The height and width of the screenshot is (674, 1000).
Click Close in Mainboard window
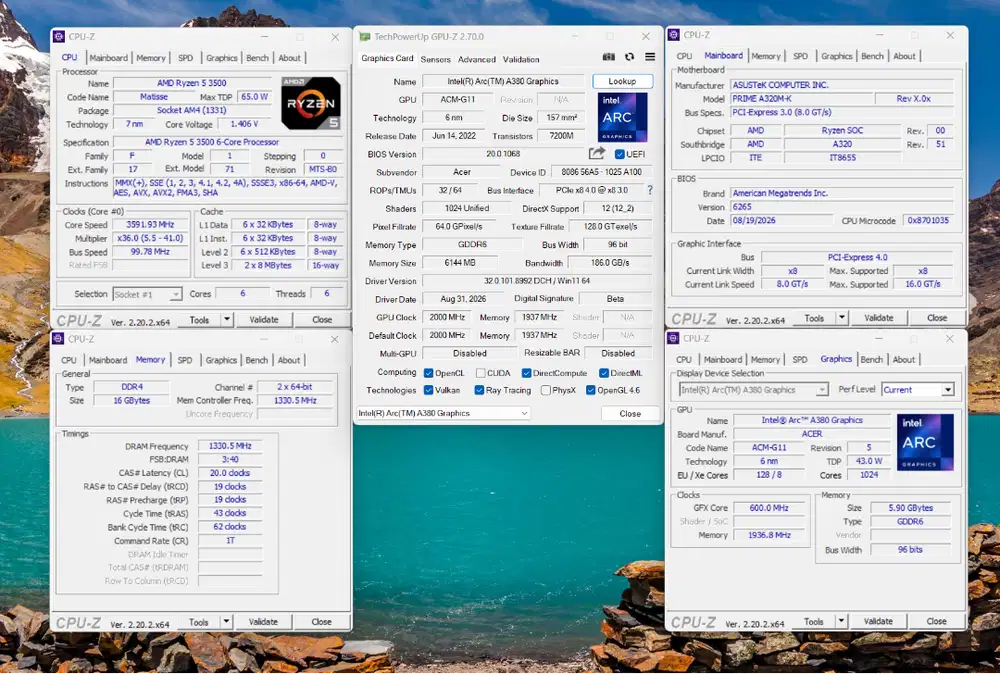[937, 318]
